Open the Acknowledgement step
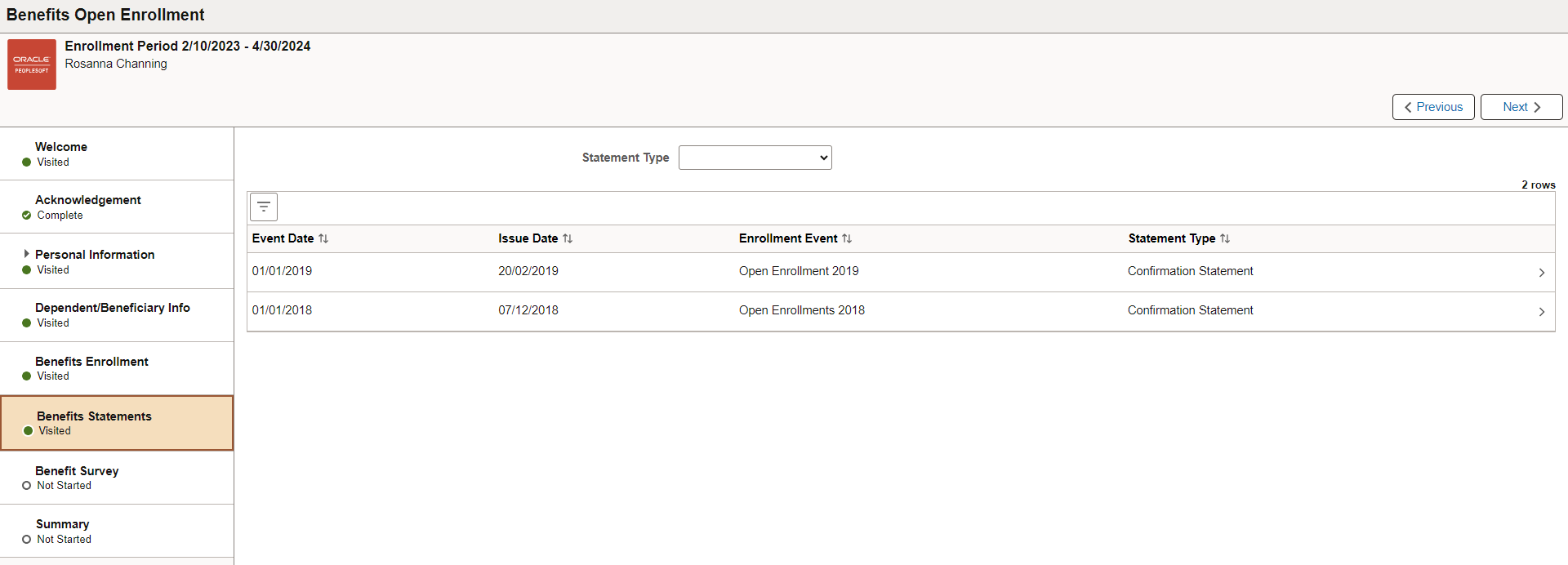This screenshot has height=565, width=1568. click(117, 207)
